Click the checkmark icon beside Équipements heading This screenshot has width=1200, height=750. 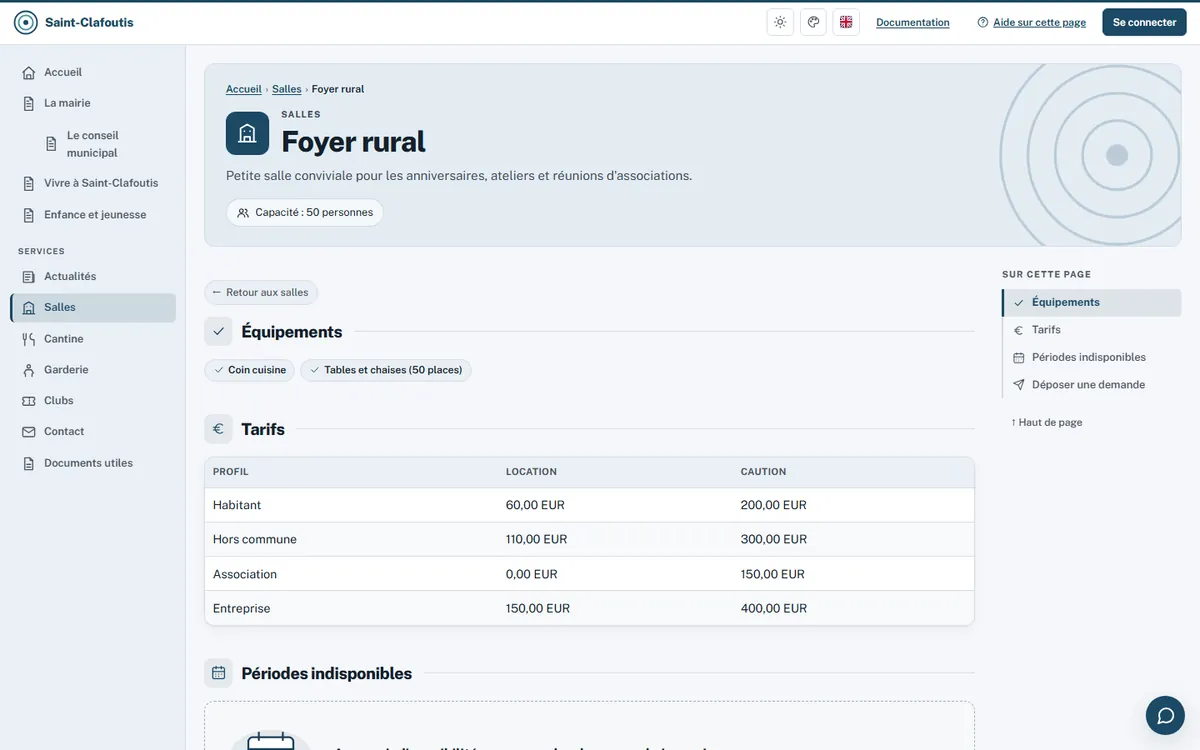click(218, 331)
